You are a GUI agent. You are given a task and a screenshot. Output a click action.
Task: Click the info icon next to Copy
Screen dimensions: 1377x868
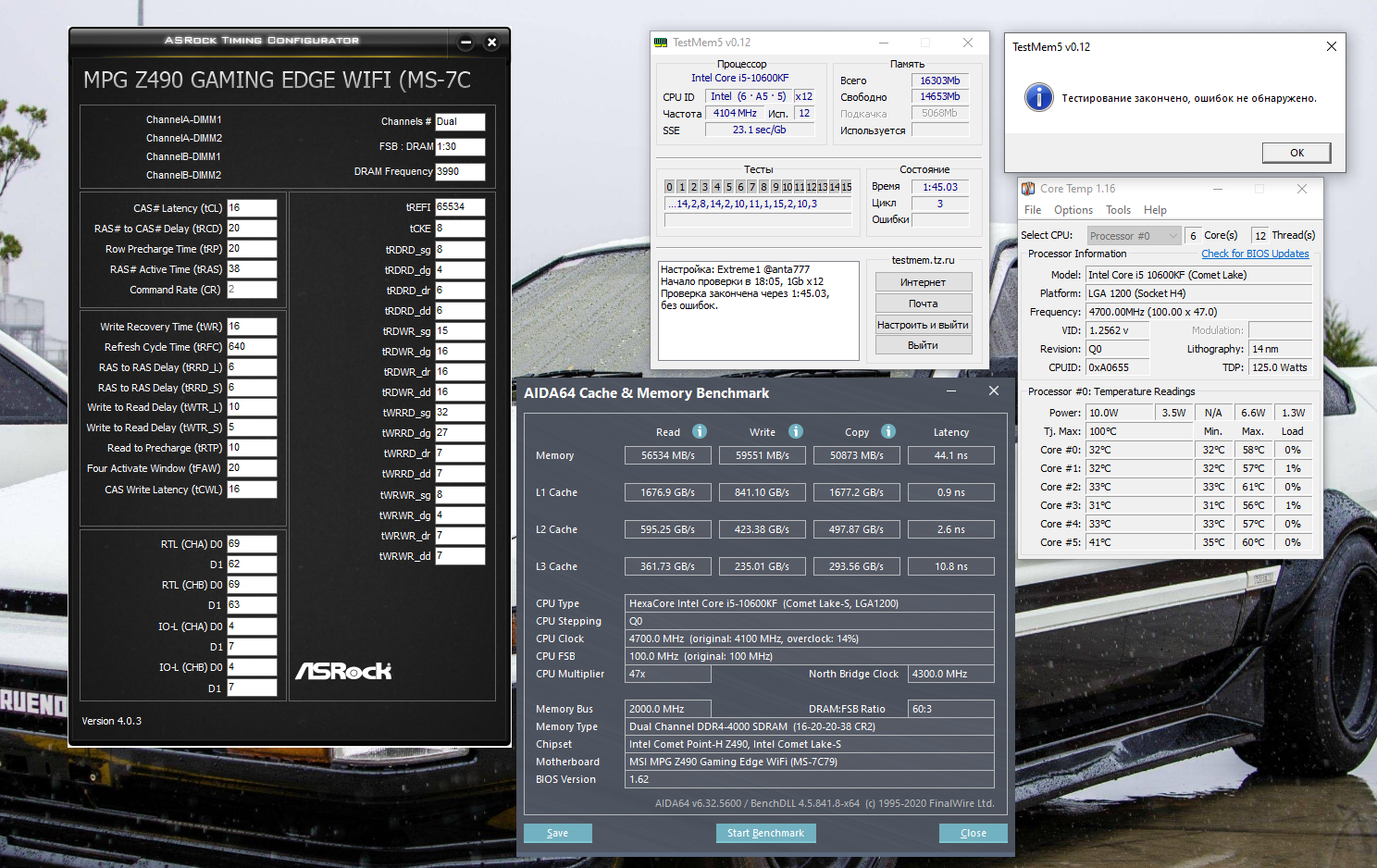click(x=888, y=431)
